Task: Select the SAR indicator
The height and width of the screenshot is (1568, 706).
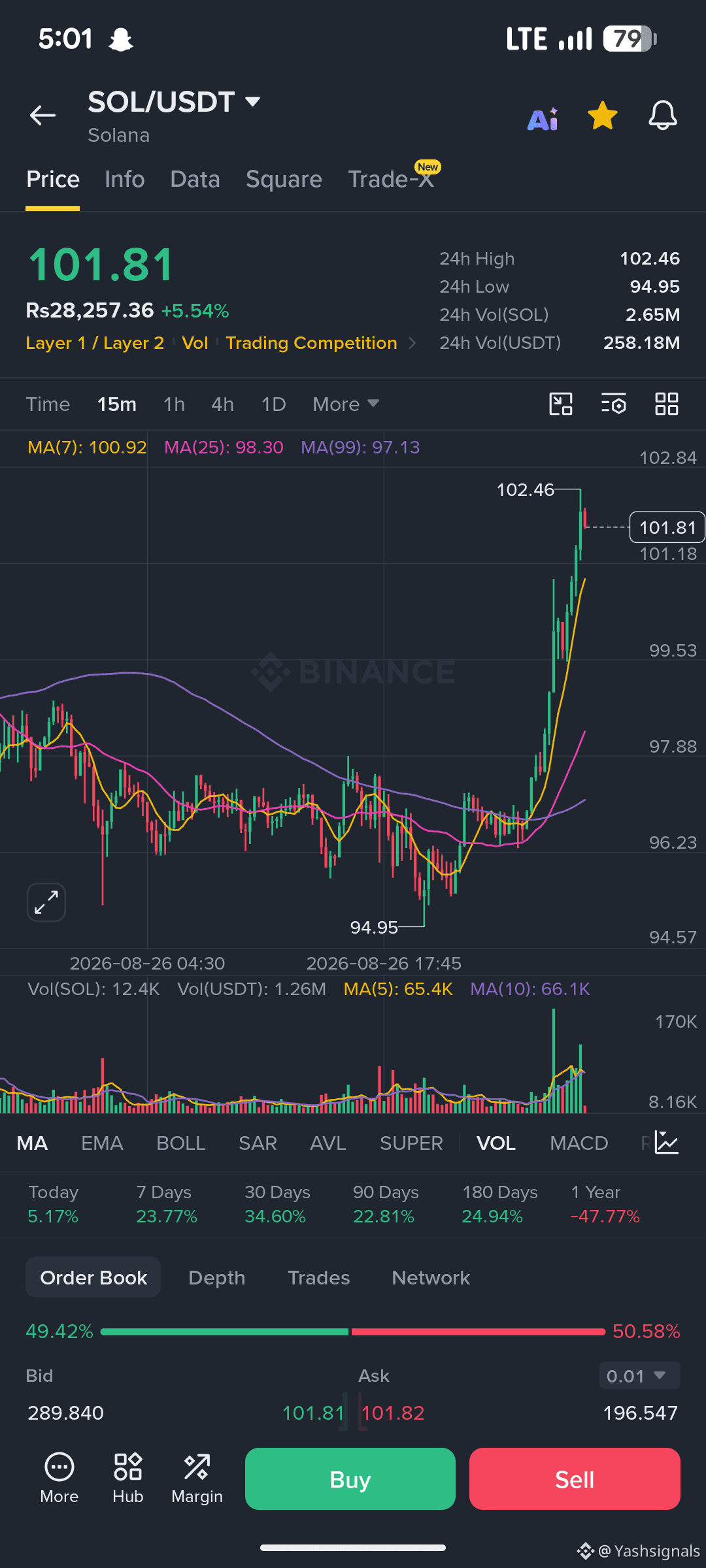Action: coord(258,1143)
